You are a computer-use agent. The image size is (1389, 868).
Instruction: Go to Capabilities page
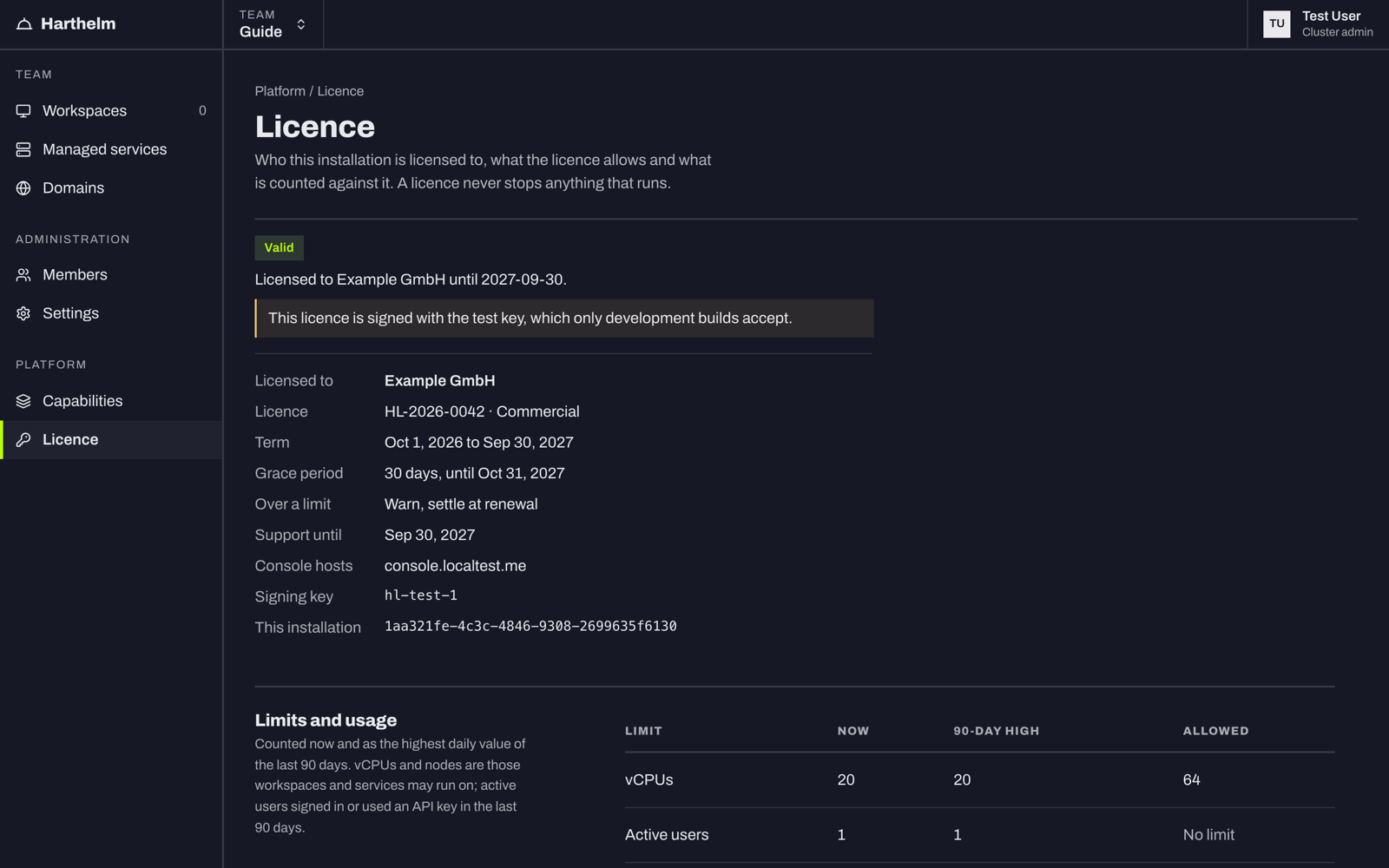(x=111, y=401)
